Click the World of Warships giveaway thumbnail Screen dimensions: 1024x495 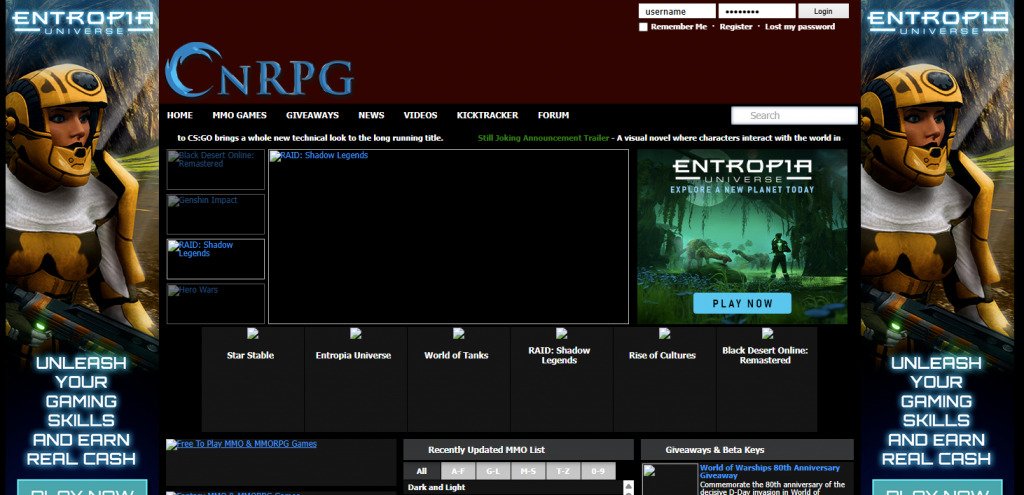point(670,479)
